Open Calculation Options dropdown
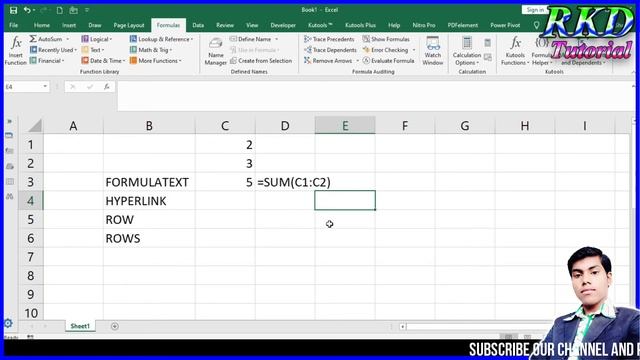640x360 pixels. pyautogui.click(x=467, y=51)
